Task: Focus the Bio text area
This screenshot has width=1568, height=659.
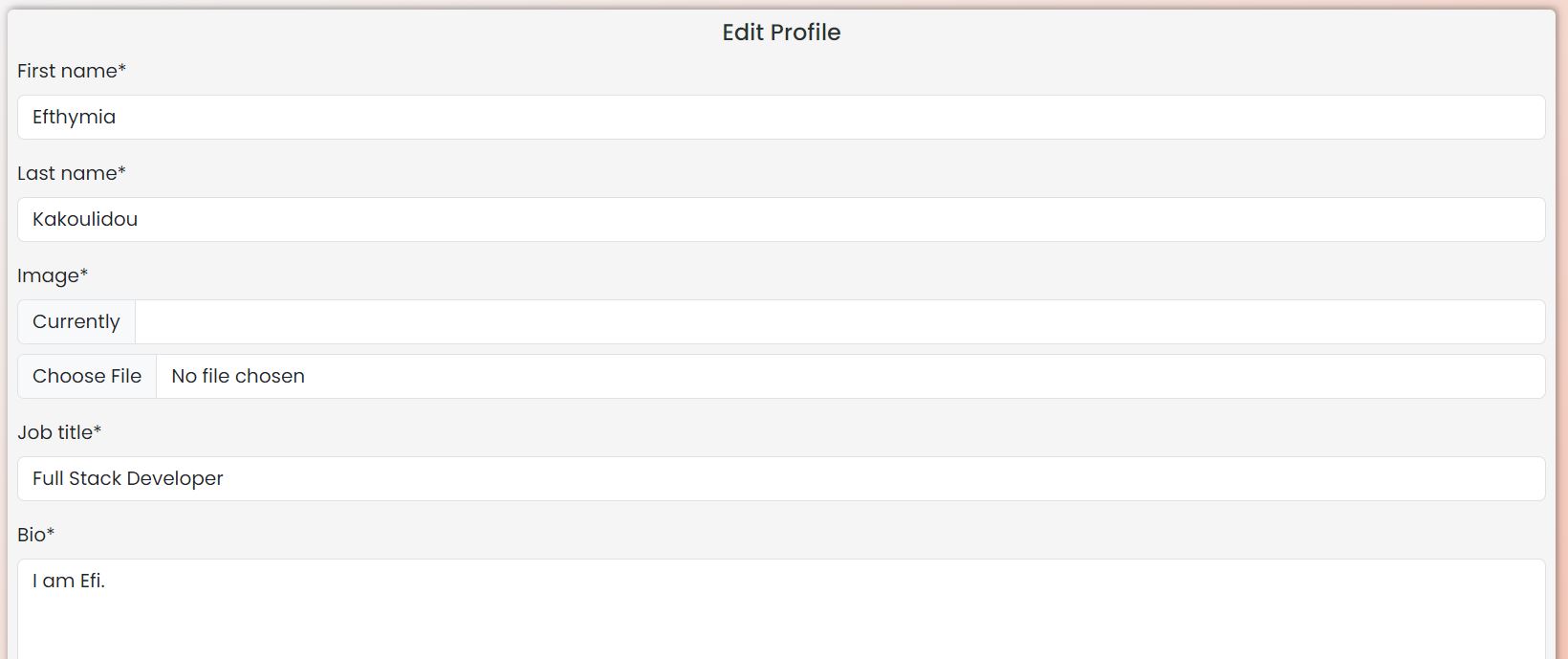Action: [780, 612]
